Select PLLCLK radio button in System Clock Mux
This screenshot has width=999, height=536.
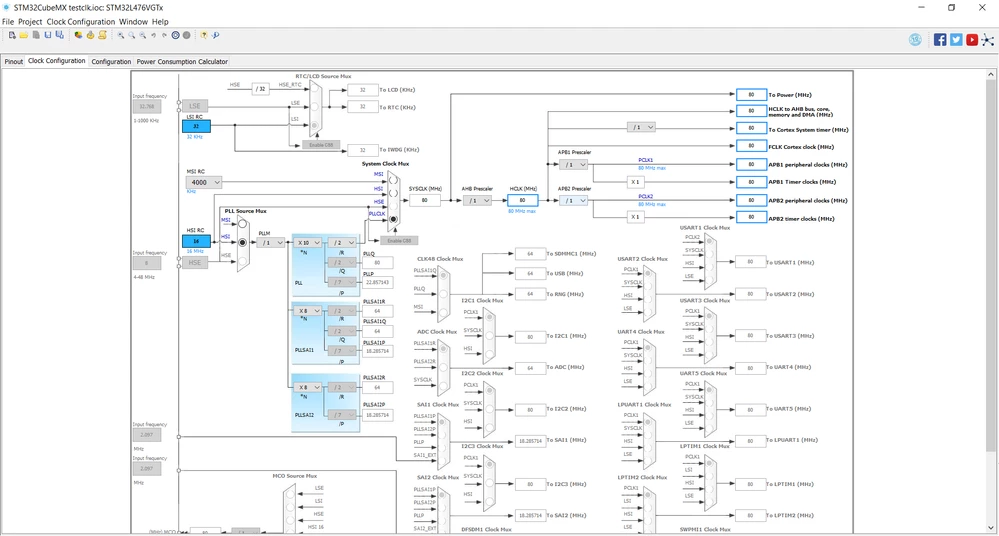[x=393, y=219]
